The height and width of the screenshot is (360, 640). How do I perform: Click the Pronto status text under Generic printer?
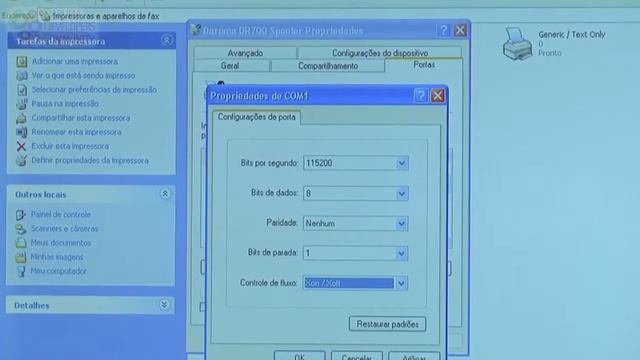549,53
